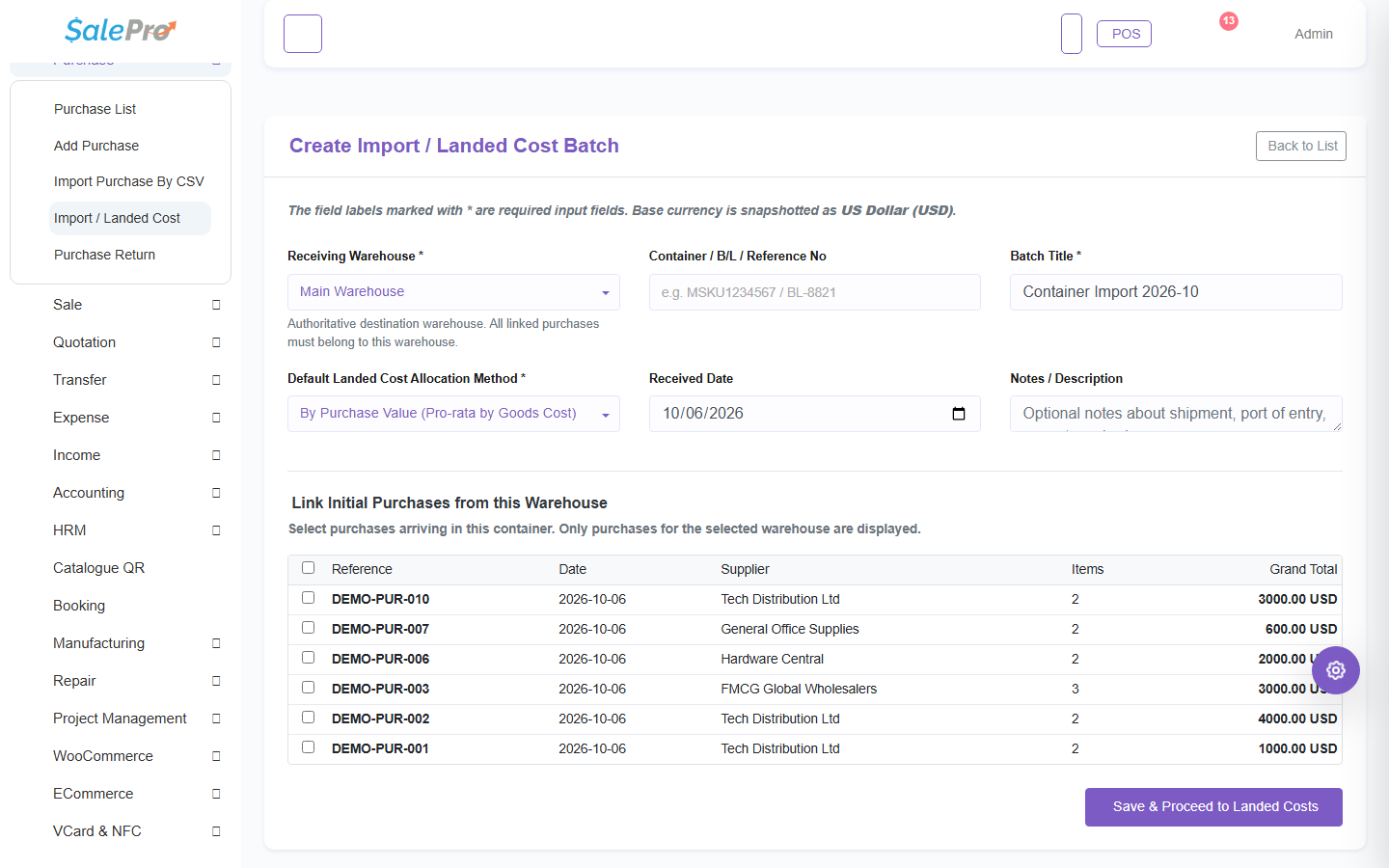Viewport: 1389px width, 868px height.
Task: Click the Grand Total column header
Action: tap(1303, 569)
